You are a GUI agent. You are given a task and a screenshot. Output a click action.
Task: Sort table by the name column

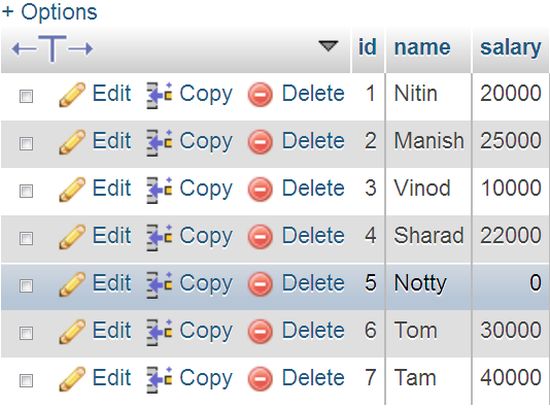[422, 47]
